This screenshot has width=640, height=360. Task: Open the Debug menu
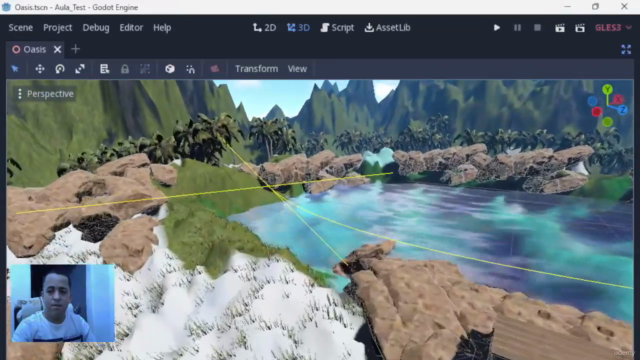click(x=96, y=28)
